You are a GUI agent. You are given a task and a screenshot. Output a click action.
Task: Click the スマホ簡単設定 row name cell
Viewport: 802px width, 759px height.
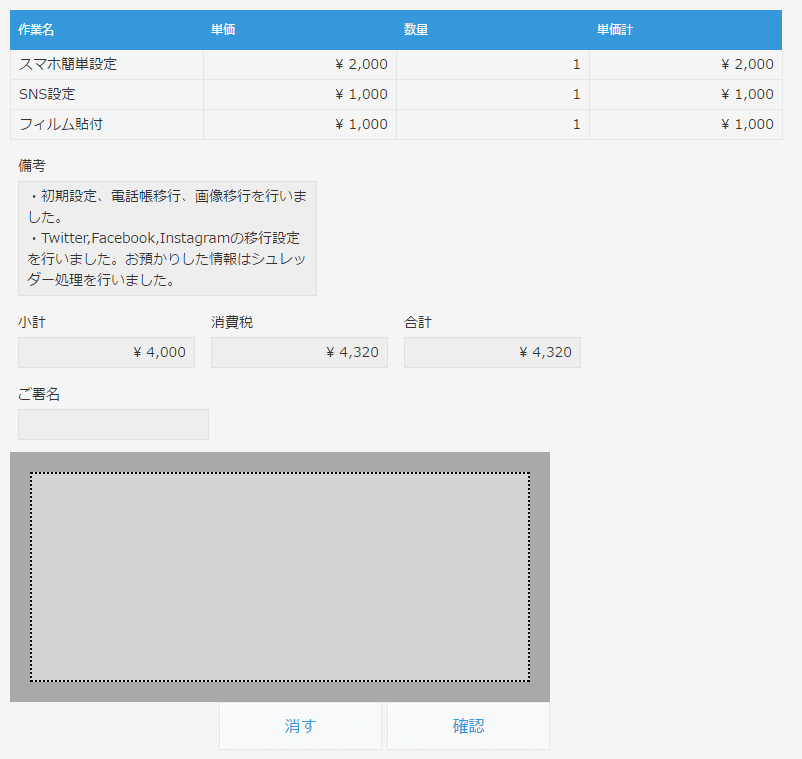click(x=106, y=64)
